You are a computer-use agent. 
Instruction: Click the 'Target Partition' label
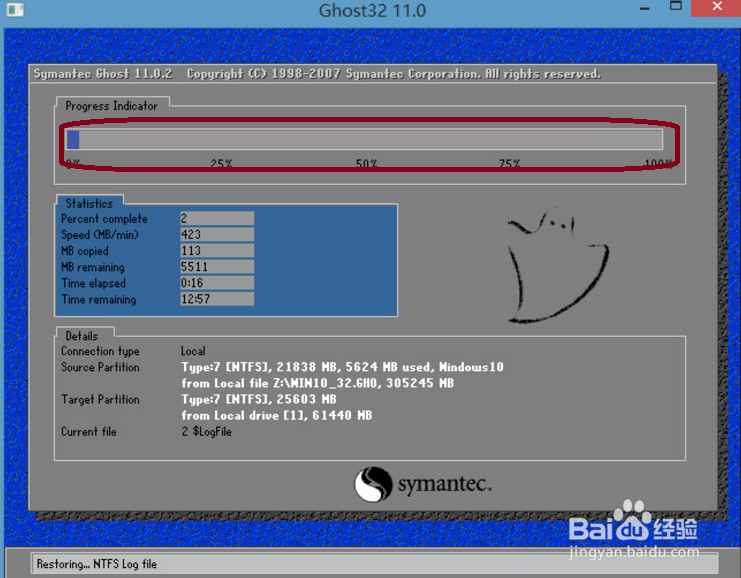click(x=100, y=399)
